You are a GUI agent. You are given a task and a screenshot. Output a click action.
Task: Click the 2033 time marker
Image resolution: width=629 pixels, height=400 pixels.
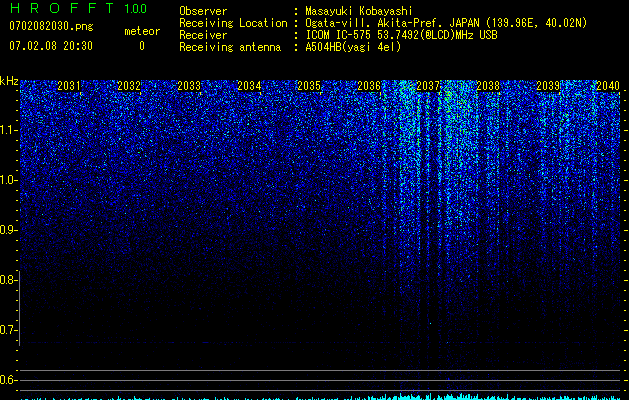189,86
